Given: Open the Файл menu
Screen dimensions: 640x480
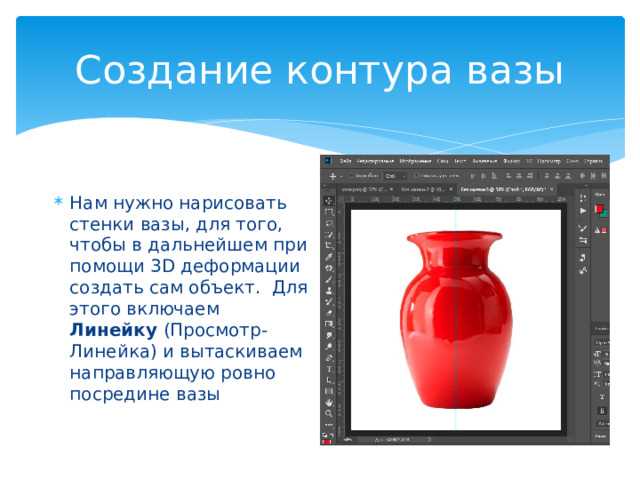Looking at the screenshot, I should click(x=345, y=161).
